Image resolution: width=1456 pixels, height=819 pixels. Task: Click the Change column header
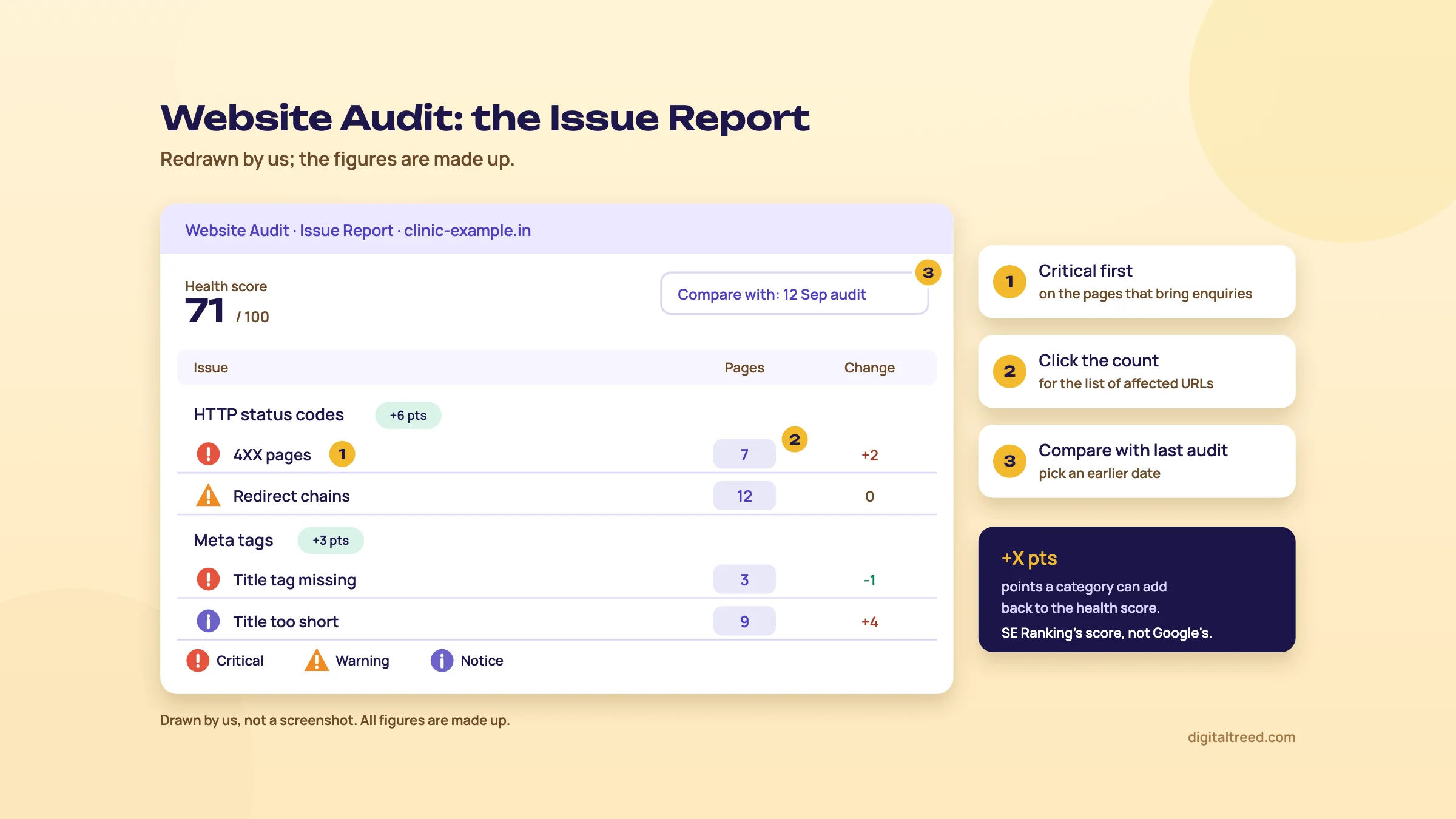click(x=869, y=368)
